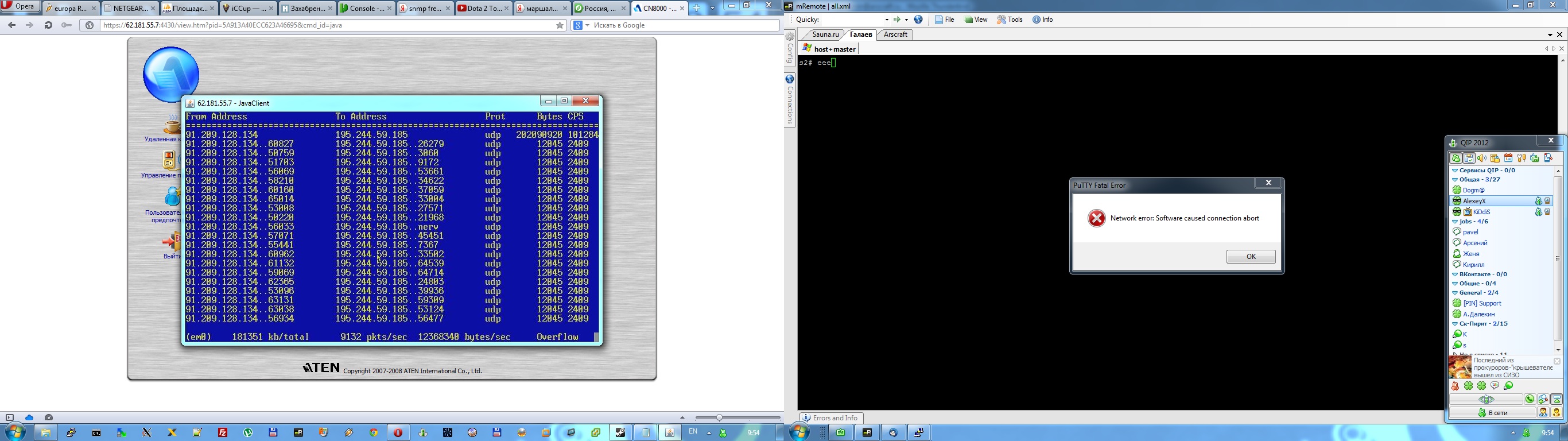Click OK in PuTTY Fatal Error dialog
The height and width of the screenshot is (441, 1568).
1251,257
